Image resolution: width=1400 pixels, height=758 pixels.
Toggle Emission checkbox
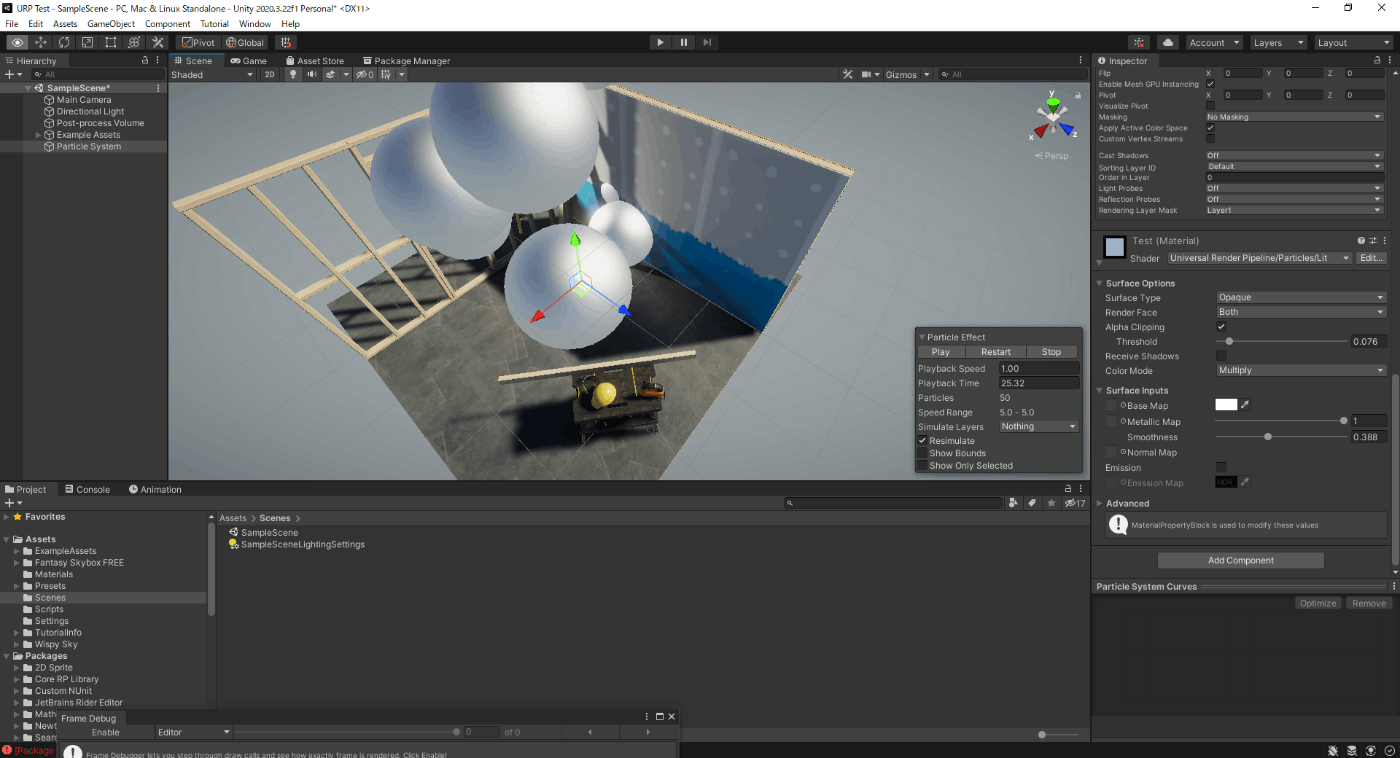coord(1221,467)
